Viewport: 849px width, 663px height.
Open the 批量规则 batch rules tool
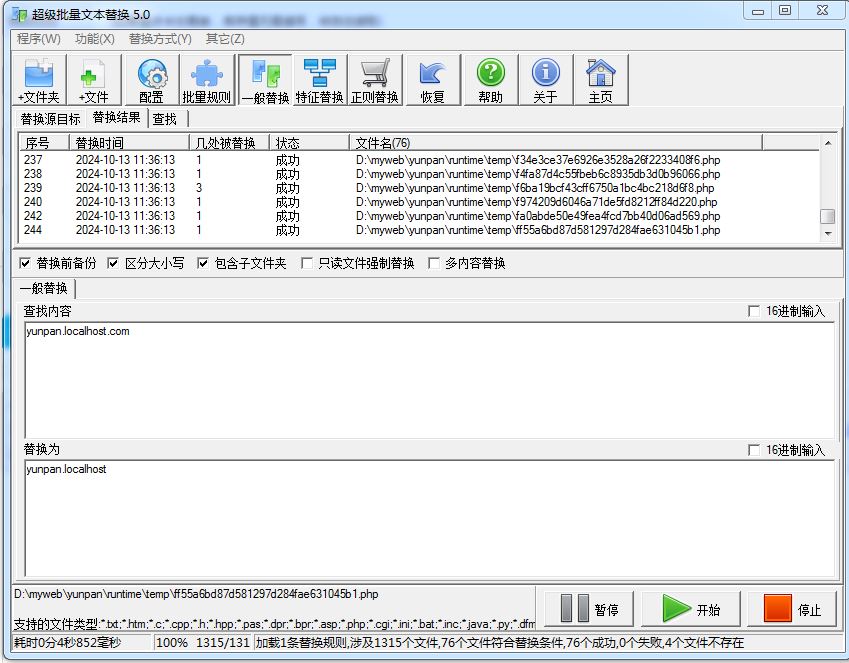tap(207, 80)
